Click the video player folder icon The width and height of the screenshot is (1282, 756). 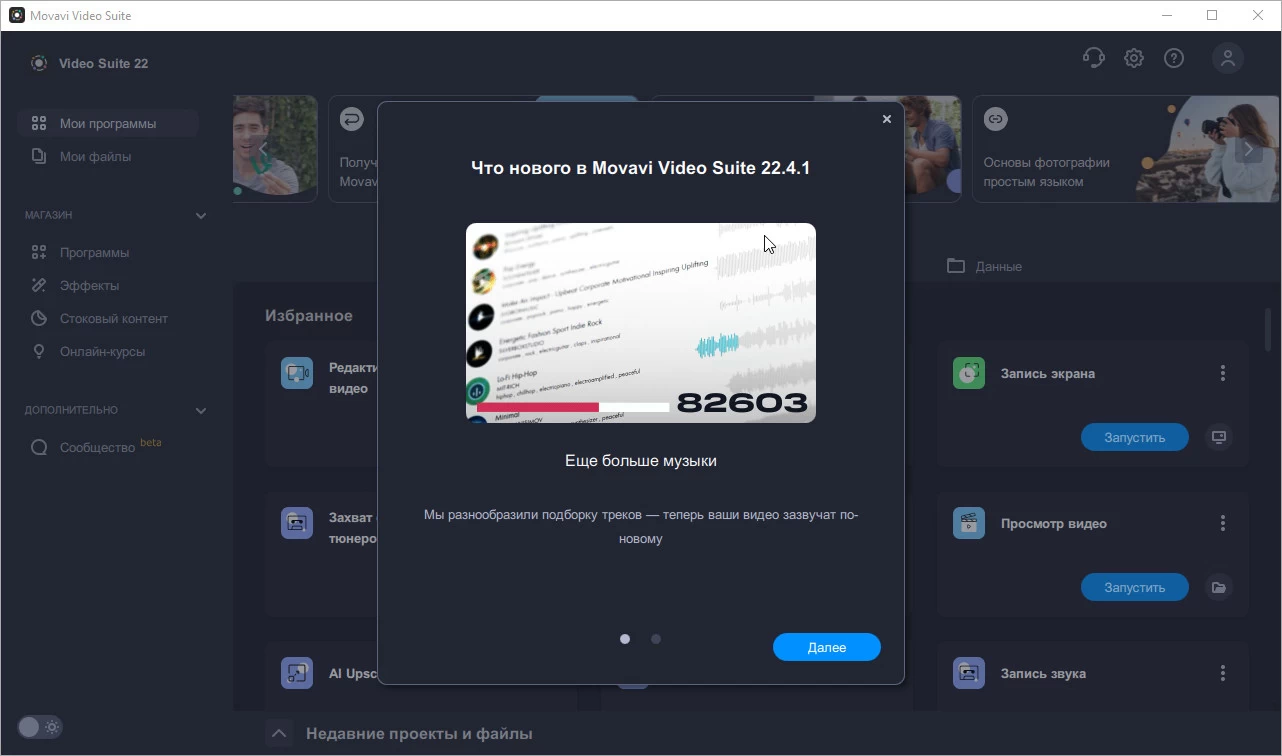tap(1218, 587)
